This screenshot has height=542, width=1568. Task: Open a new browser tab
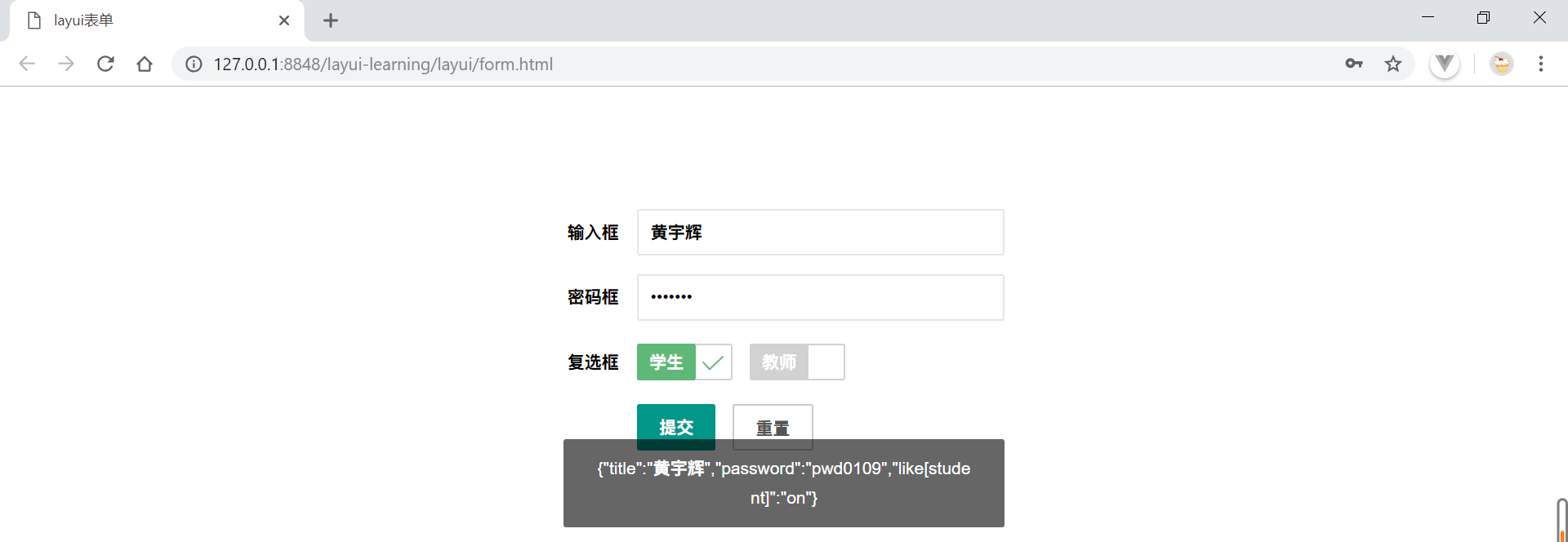(x=331, y=20)
